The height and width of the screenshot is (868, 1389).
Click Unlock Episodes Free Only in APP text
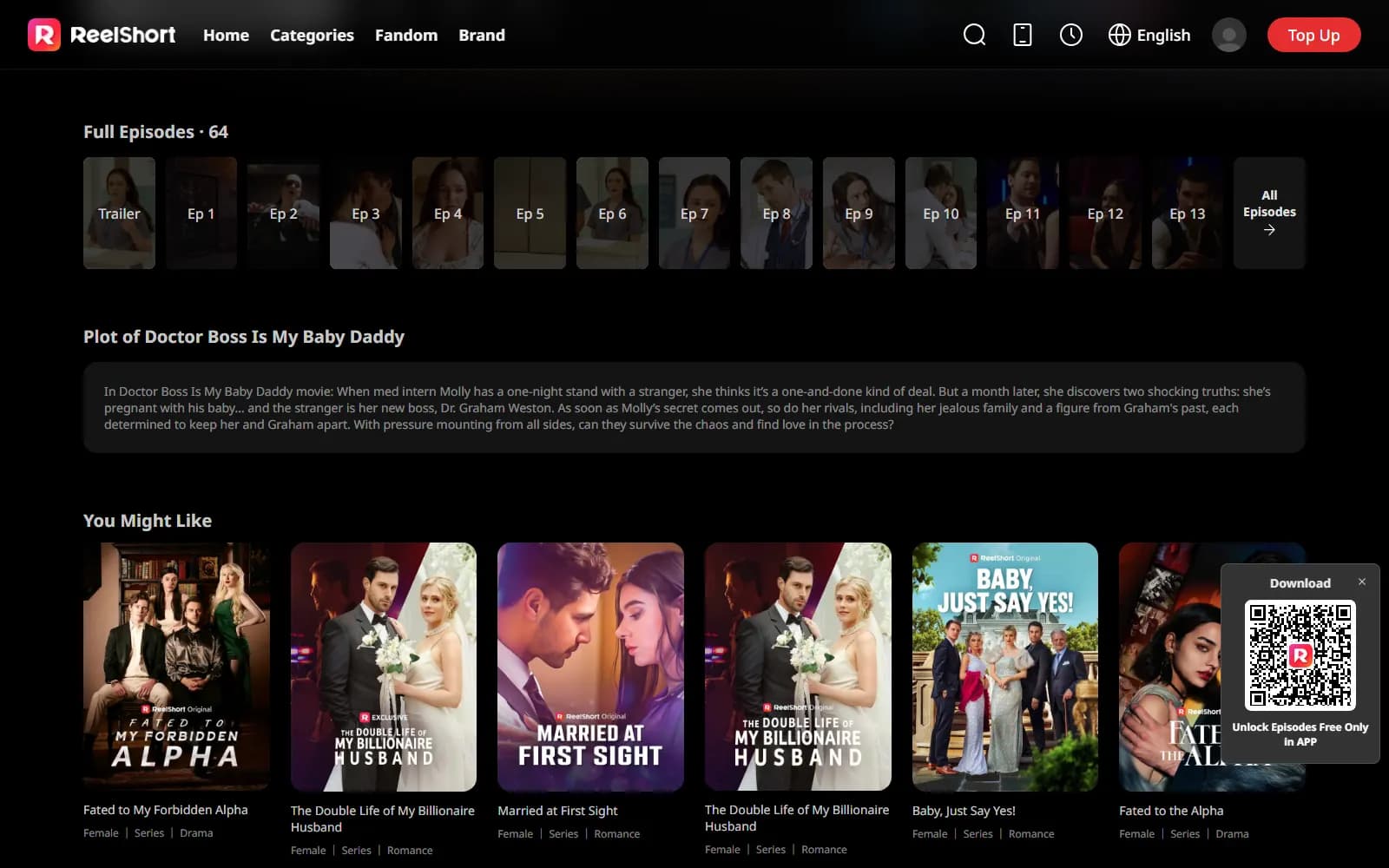tap(1300, 734)
